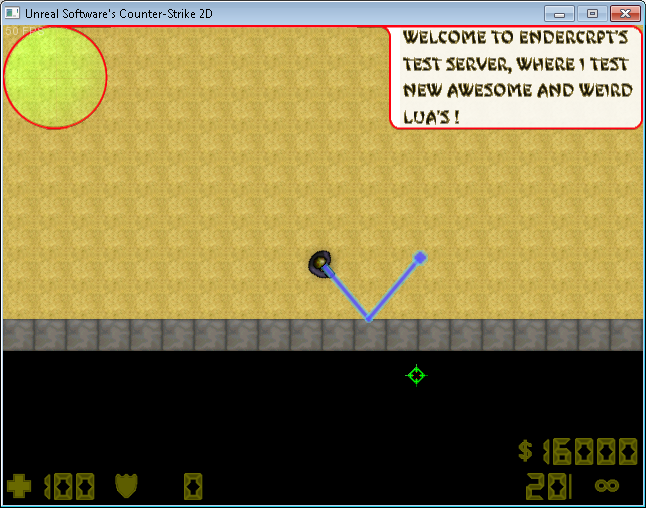Click the green crosshair cursor
646x508 pixels.
point(416,375)
